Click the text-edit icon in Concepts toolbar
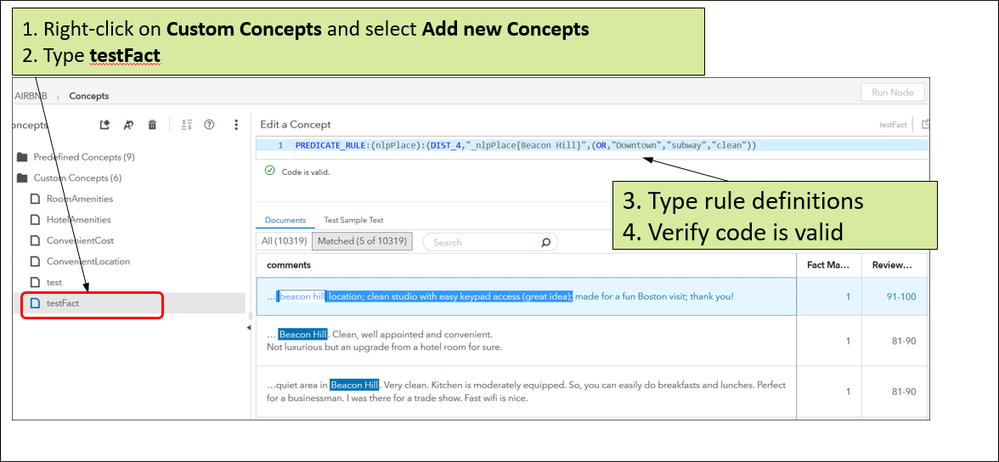This screenshot has height=462, width=999. pos(128,125)
